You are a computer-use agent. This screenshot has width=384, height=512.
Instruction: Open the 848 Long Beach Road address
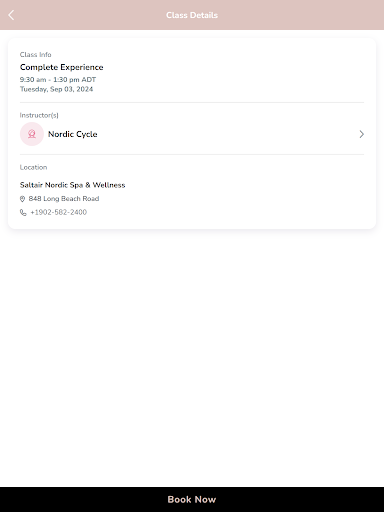click(64, 199)
